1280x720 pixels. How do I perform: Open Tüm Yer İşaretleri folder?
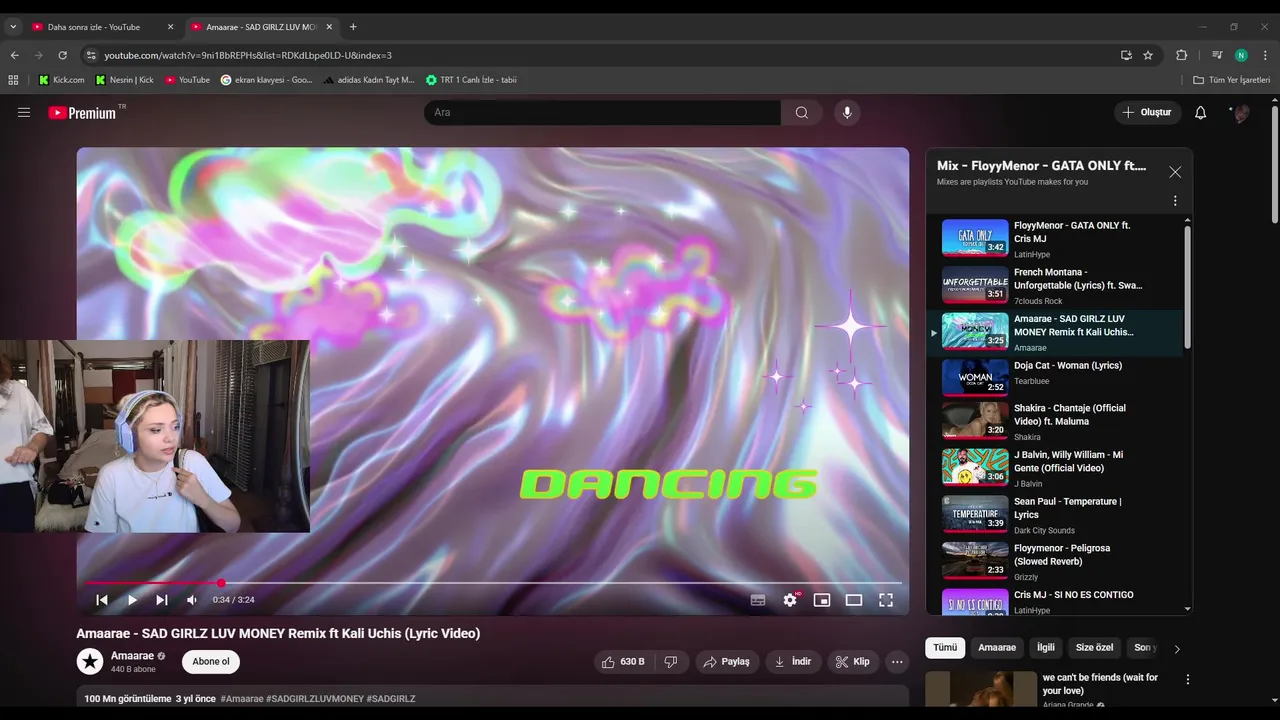tap(1232, 80)
